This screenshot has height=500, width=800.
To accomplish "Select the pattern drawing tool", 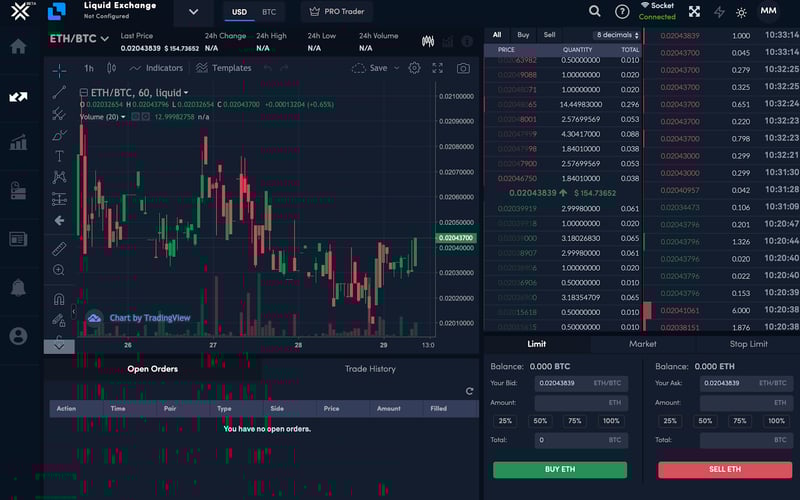I will click(59, 177).
